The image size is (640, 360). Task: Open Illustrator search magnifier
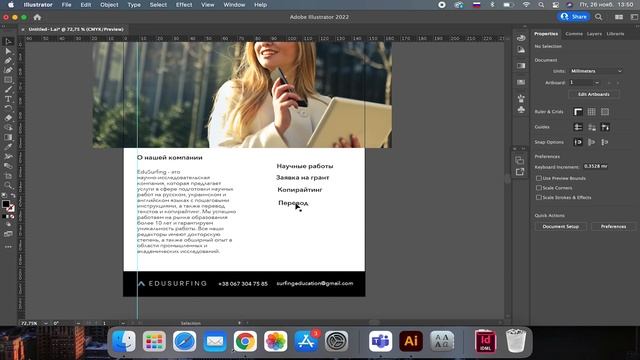[598, 17]
